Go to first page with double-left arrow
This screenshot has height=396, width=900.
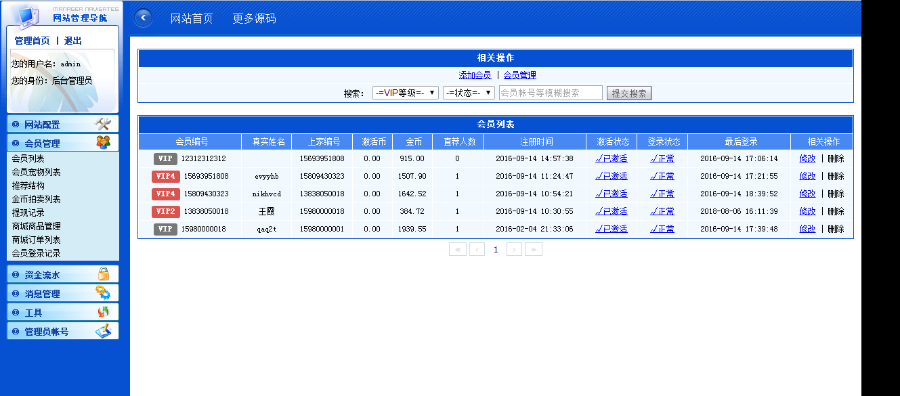(457, 250)
